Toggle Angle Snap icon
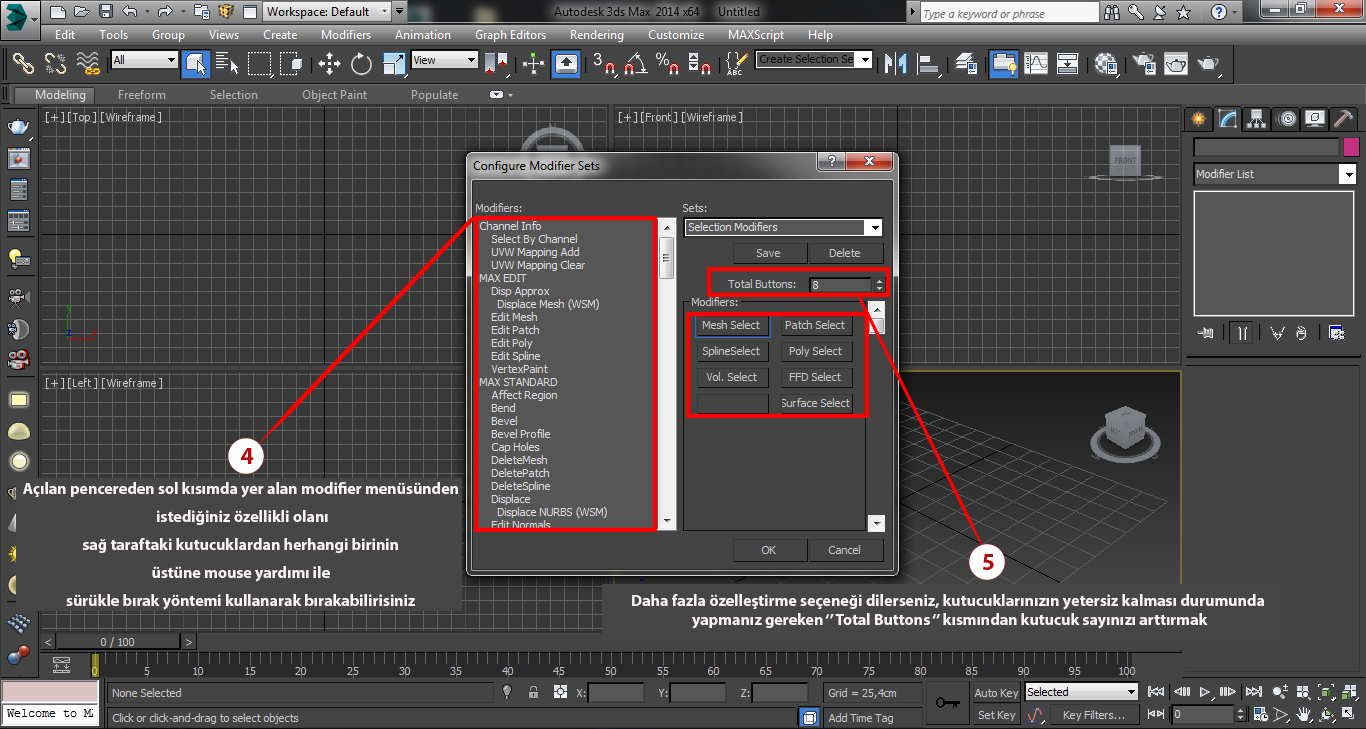The image size is (1366, 729). 635,63
